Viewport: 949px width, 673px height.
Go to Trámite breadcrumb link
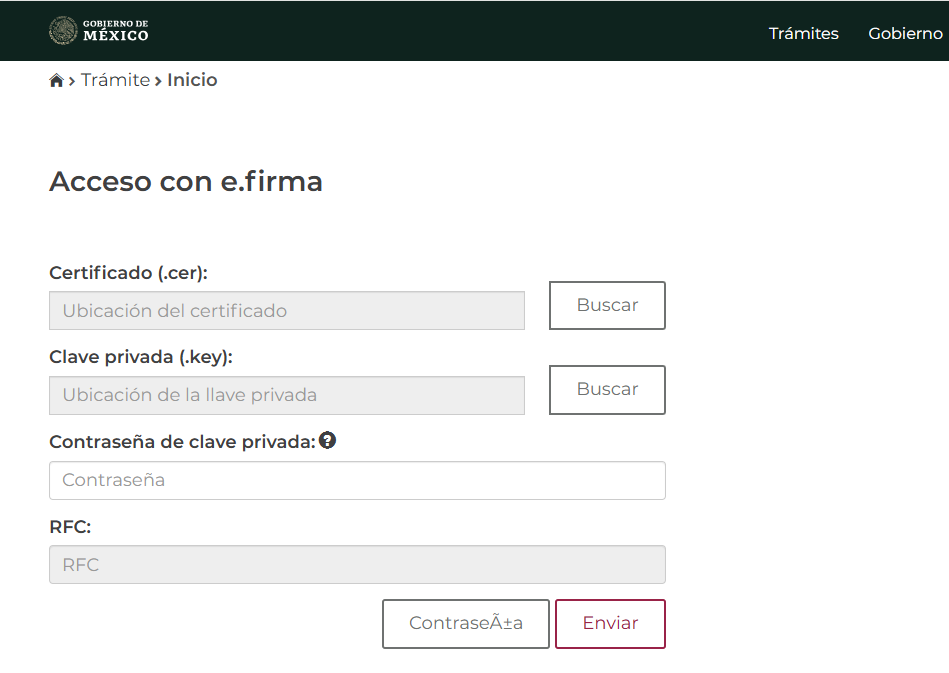pos(116,80)
